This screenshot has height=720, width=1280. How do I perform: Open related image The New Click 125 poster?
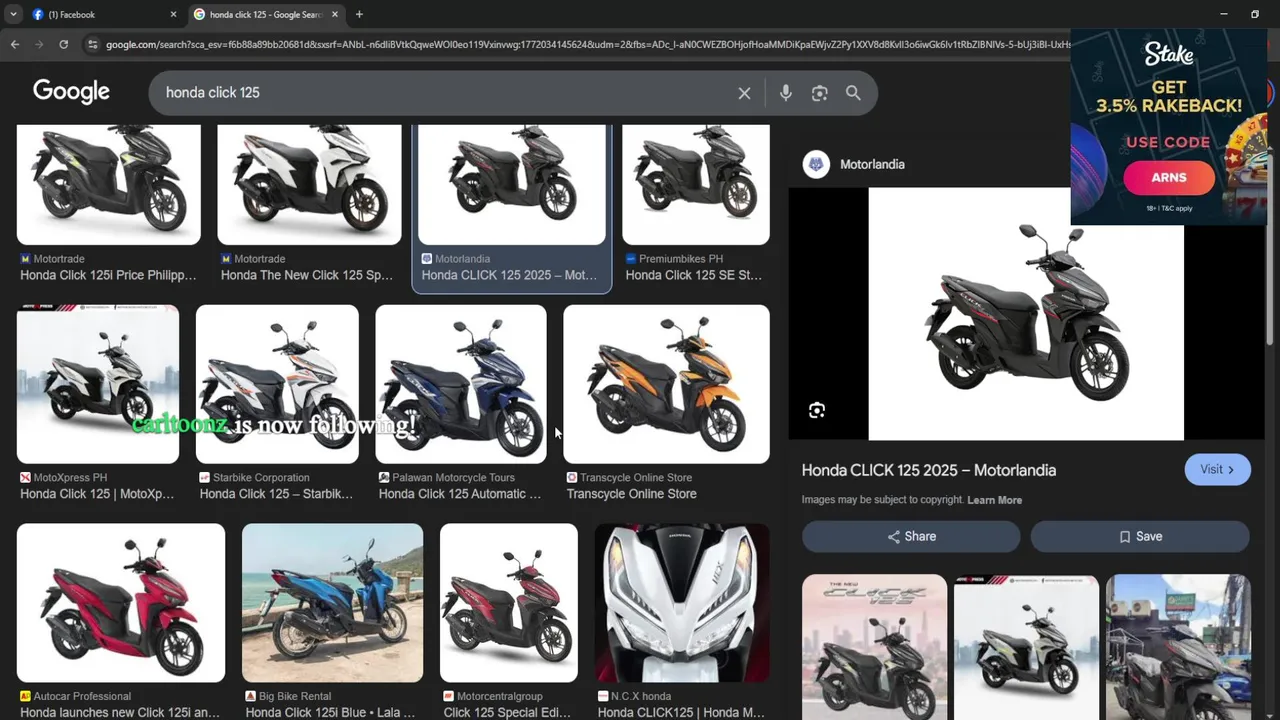(x=874, y=647)
